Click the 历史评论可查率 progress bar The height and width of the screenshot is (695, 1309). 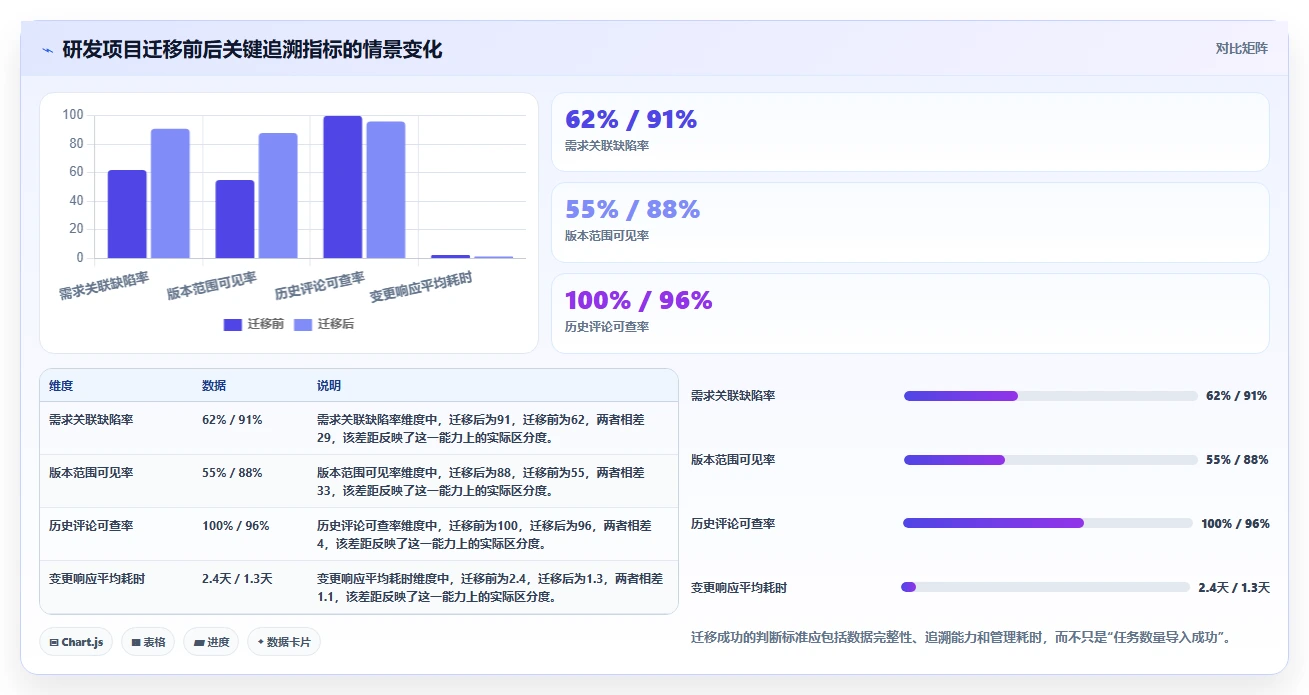coord(1047,523)
